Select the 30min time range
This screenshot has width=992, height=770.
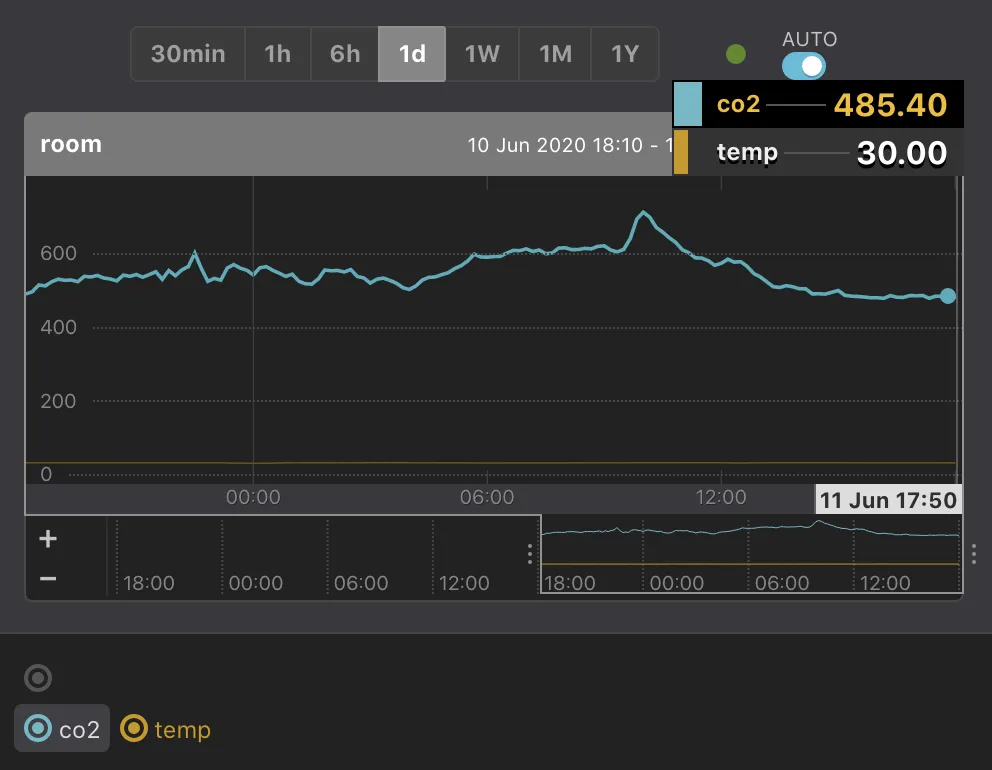pos(188,54)
